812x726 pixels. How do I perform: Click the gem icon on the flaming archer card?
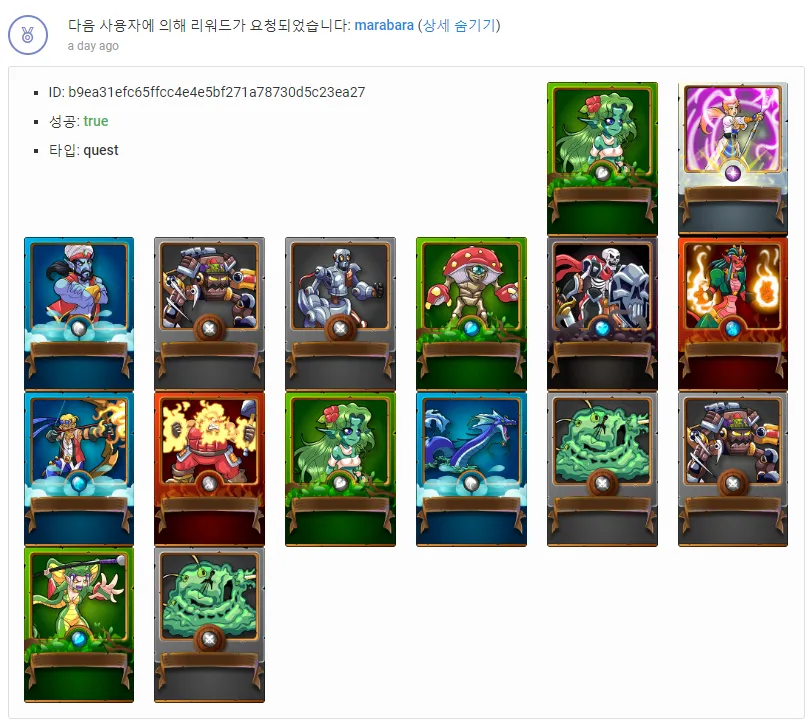coord(79,484)
